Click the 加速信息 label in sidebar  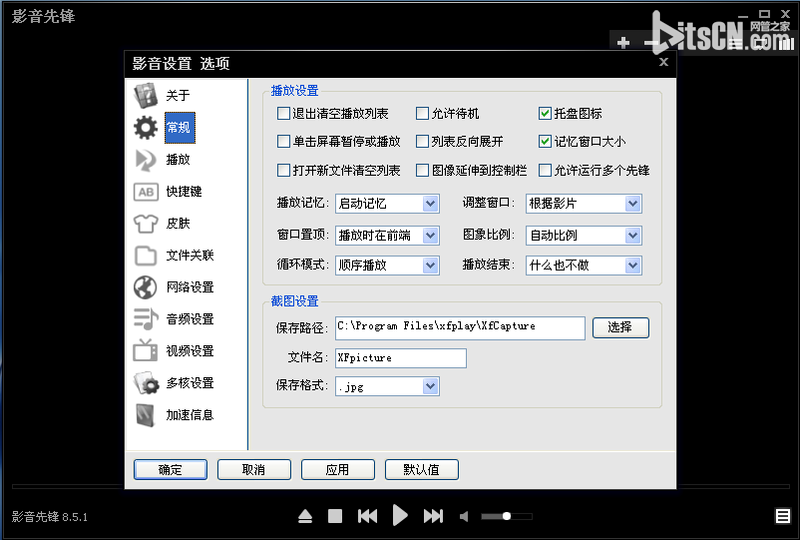[x=190, y=415]
